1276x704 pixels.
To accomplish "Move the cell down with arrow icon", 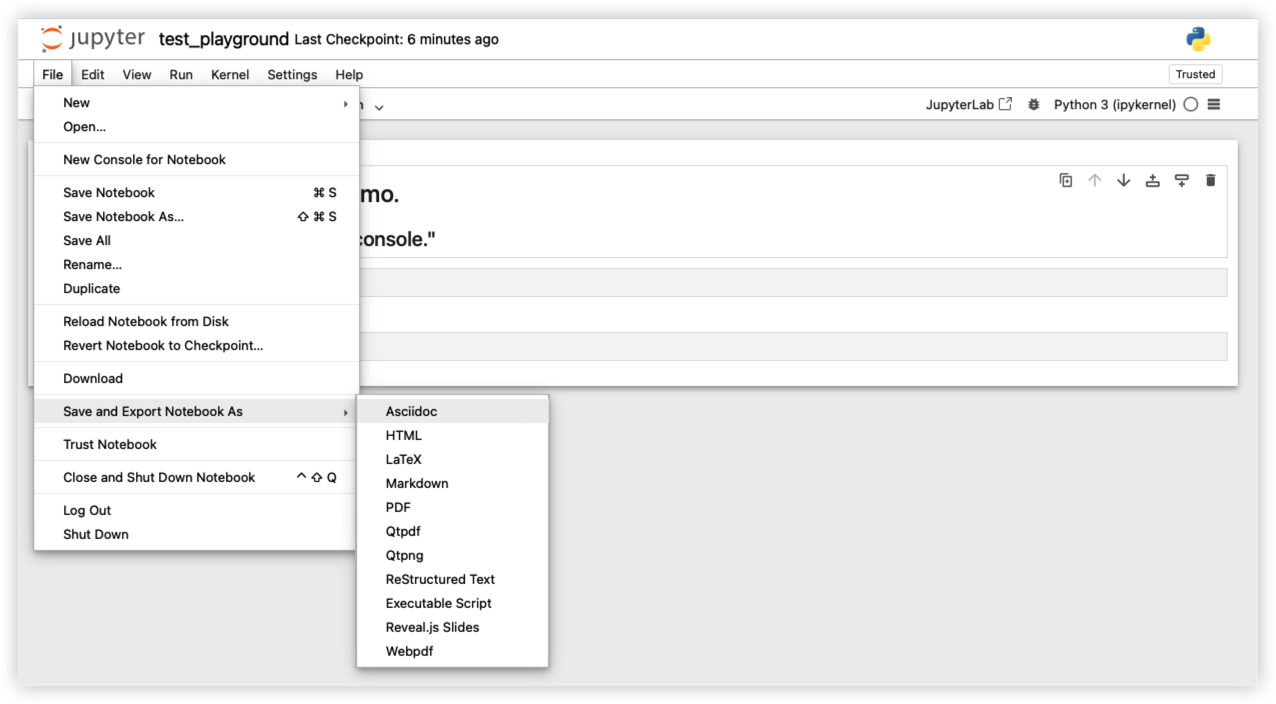I will click(1124, 180).
